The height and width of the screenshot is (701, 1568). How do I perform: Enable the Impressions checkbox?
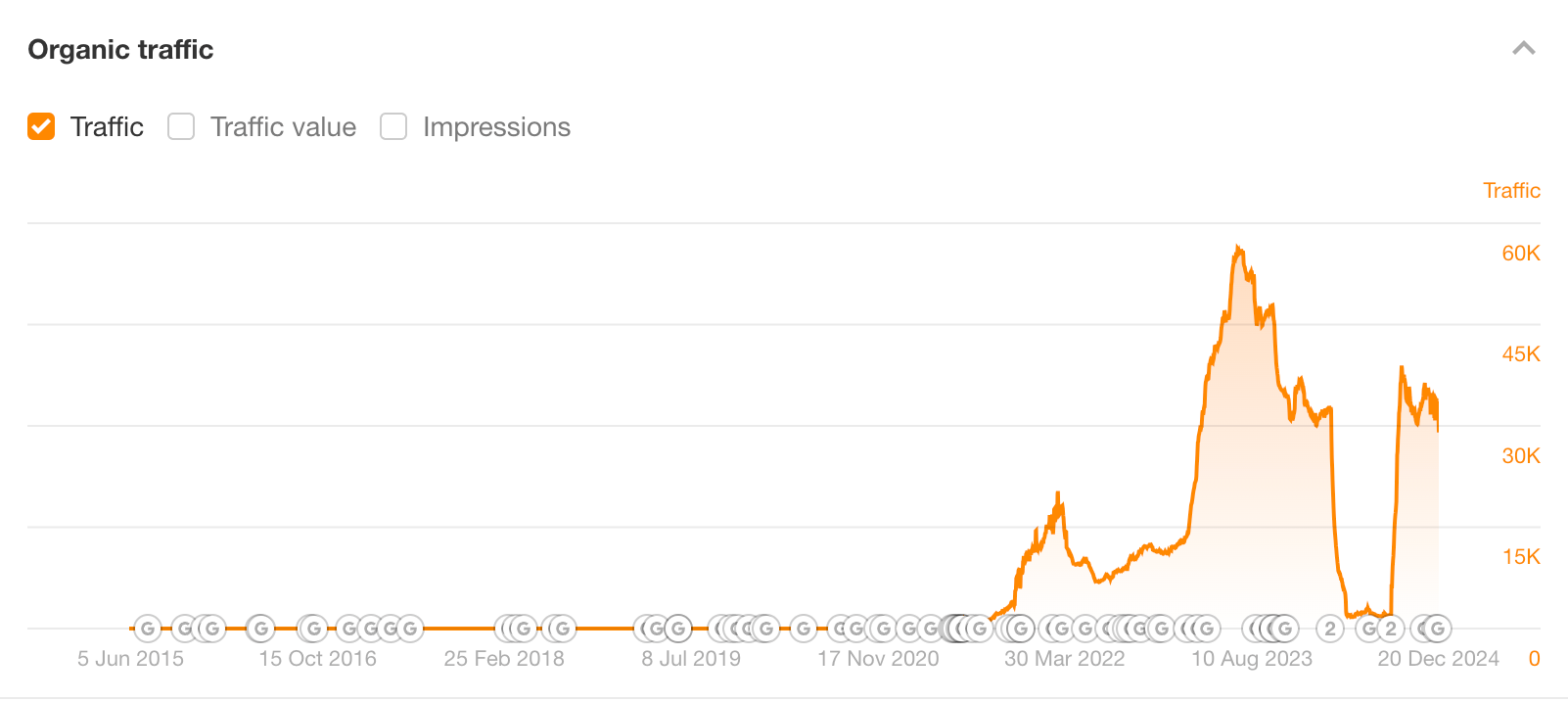point(393,126)
